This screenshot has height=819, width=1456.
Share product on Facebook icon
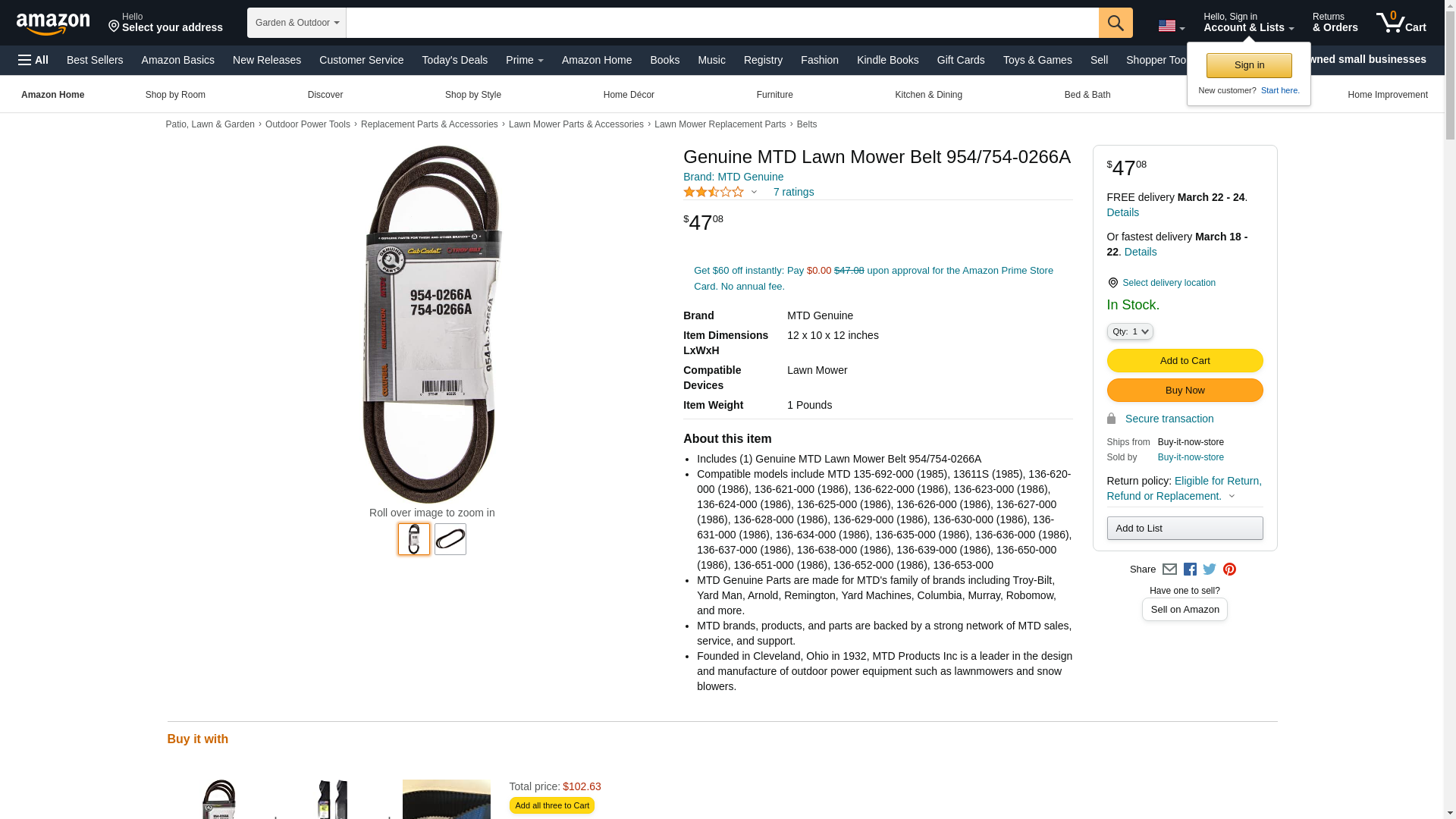click(1190, 570)
